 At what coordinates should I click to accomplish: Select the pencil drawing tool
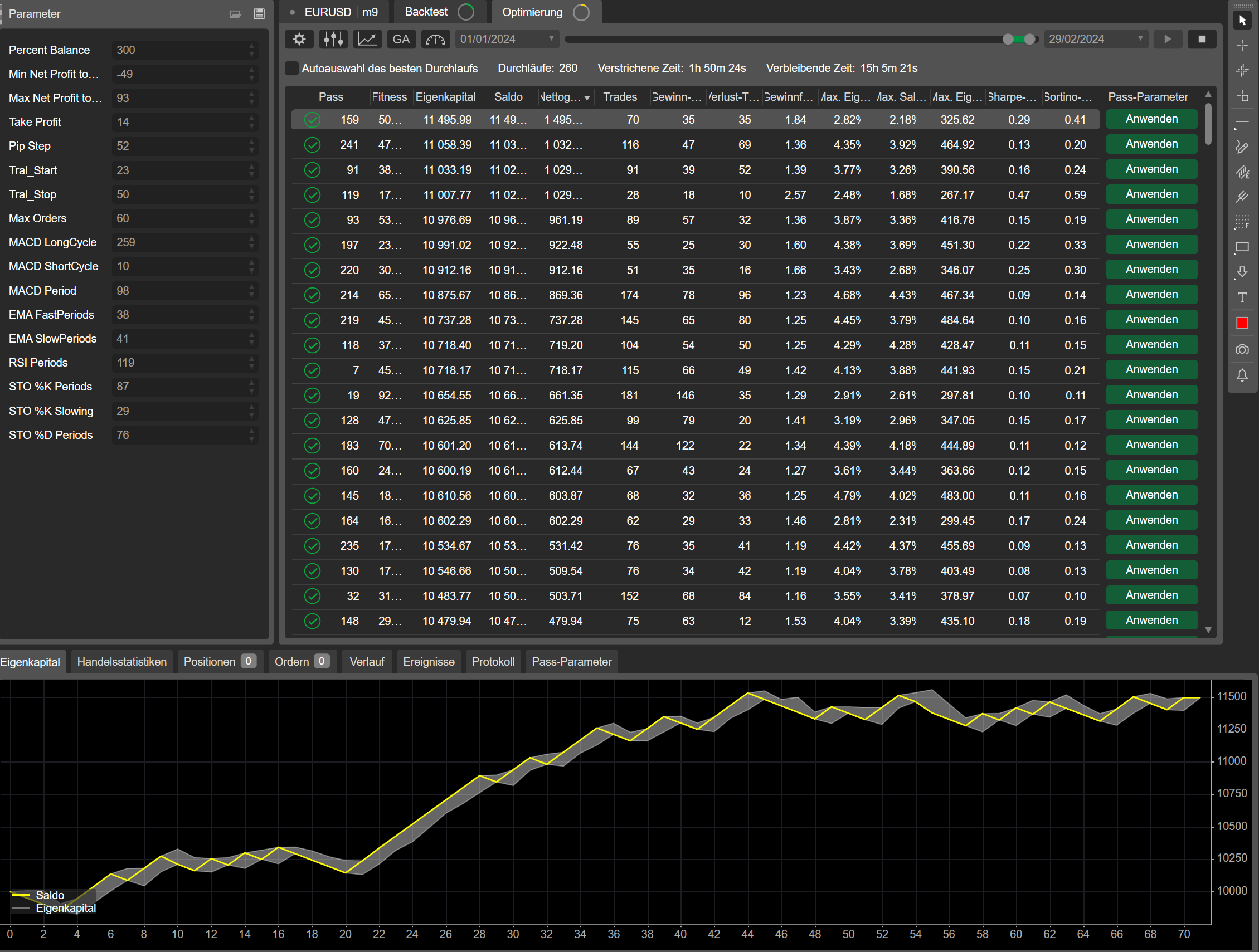point(1242,148)
